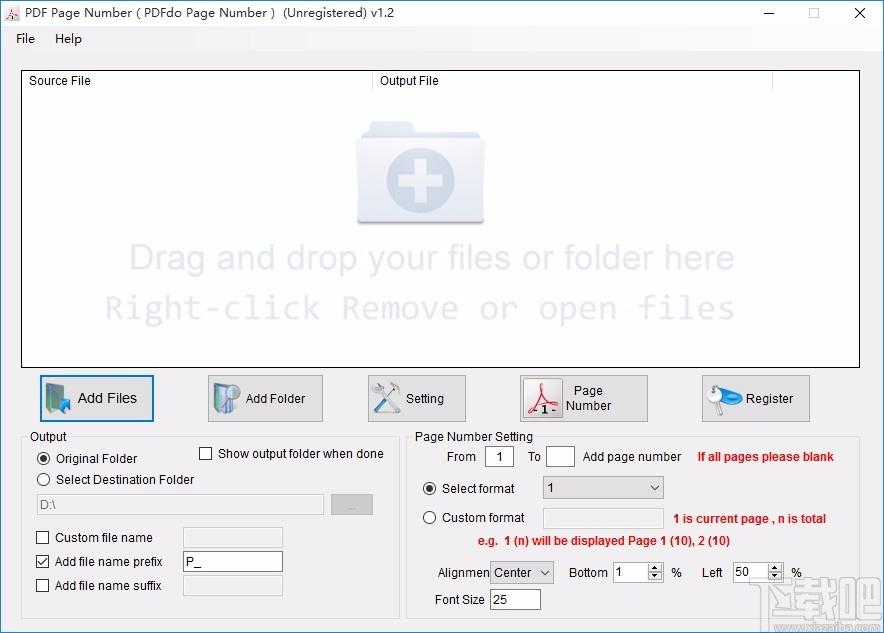Decrease the Bottom percent value

click(655, 577)
